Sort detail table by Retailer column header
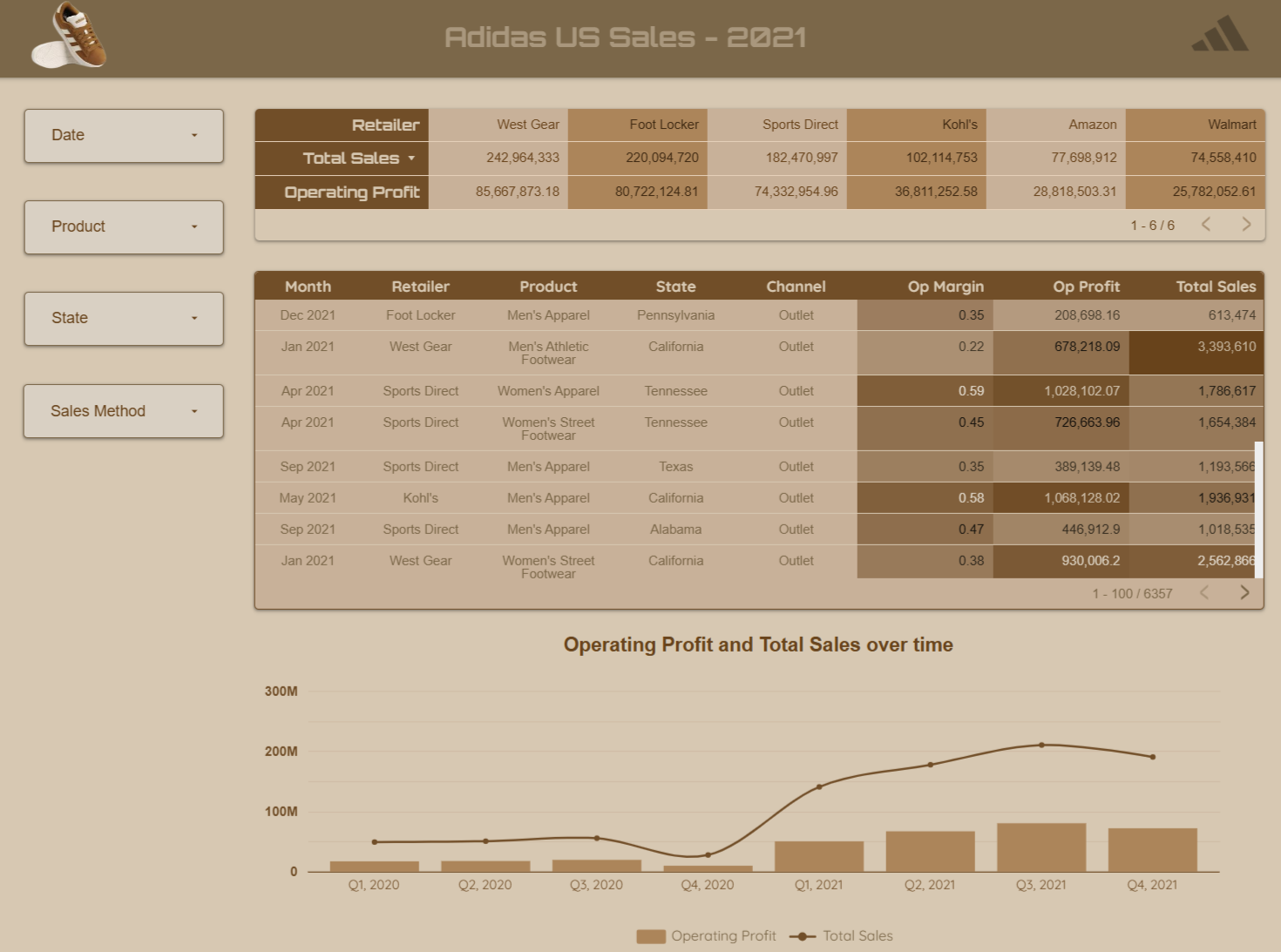The width and height of the screenshot is (1281, 952). coord(420,287)
